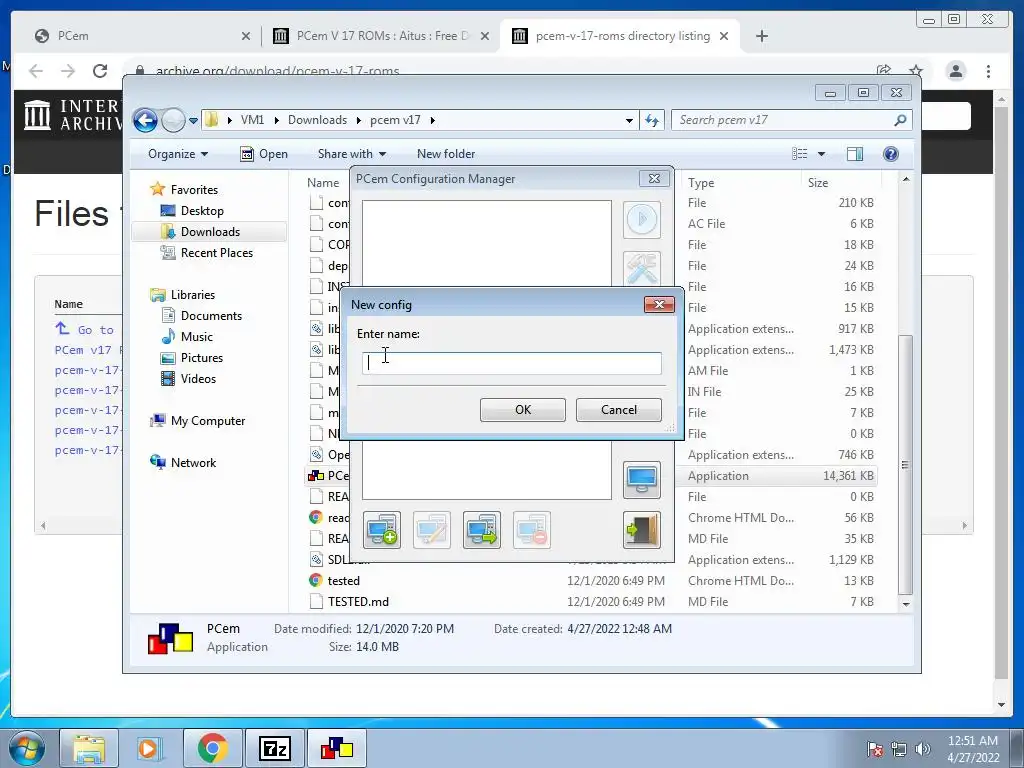1024x768 pixels.
Task: Refresh the Explorer folder view
Action: 652,120
